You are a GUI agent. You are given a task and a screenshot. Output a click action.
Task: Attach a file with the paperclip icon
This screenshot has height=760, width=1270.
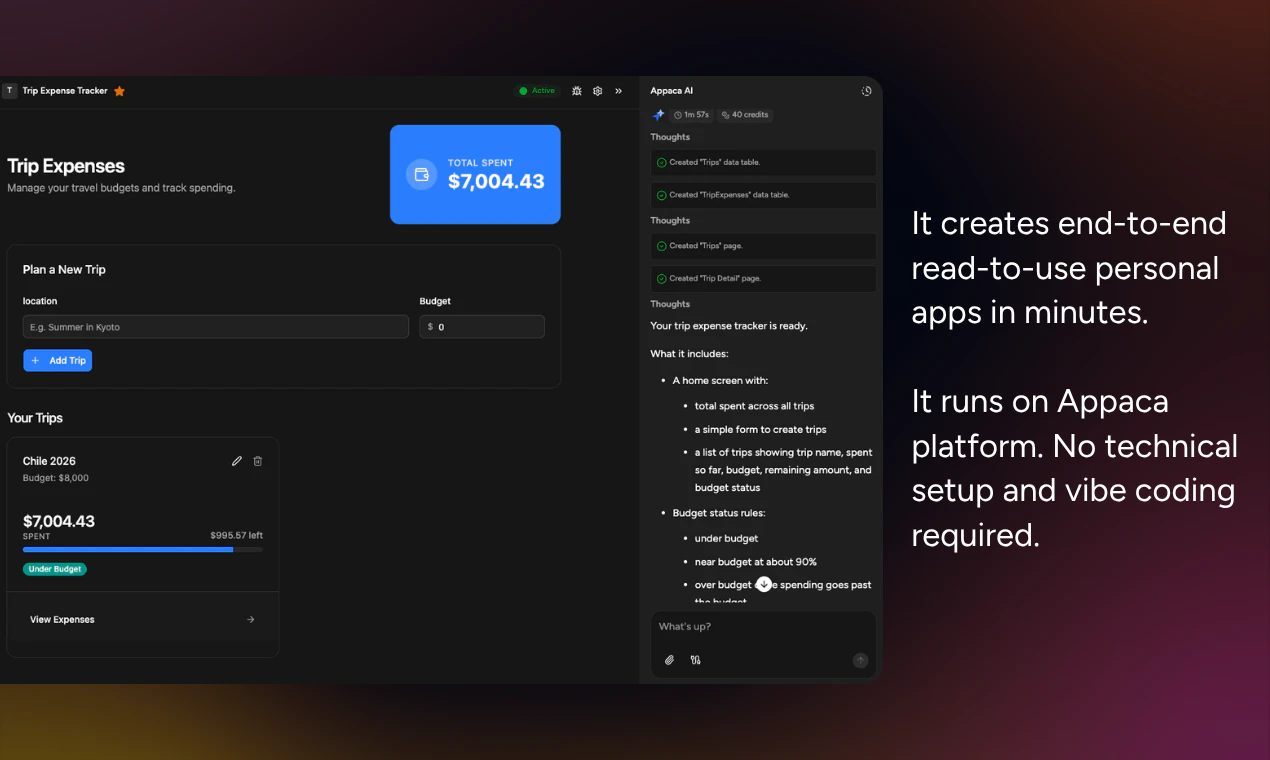point(669,660)
